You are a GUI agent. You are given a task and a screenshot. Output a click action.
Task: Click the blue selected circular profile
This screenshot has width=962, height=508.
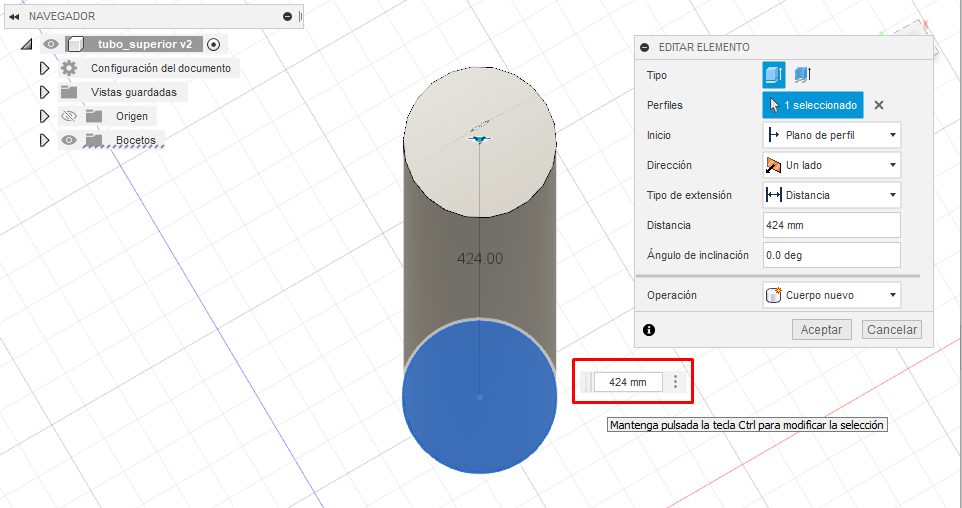pyautogui.click(x=480, y=396)
